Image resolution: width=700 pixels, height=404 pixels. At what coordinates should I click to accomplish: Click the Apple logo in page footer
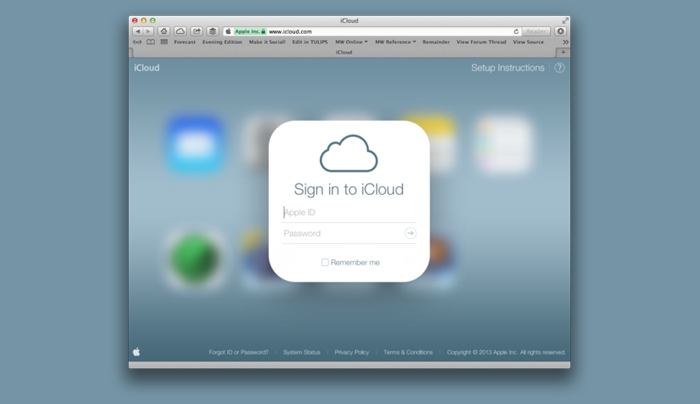pyautogui.click(x=137, y=352)
